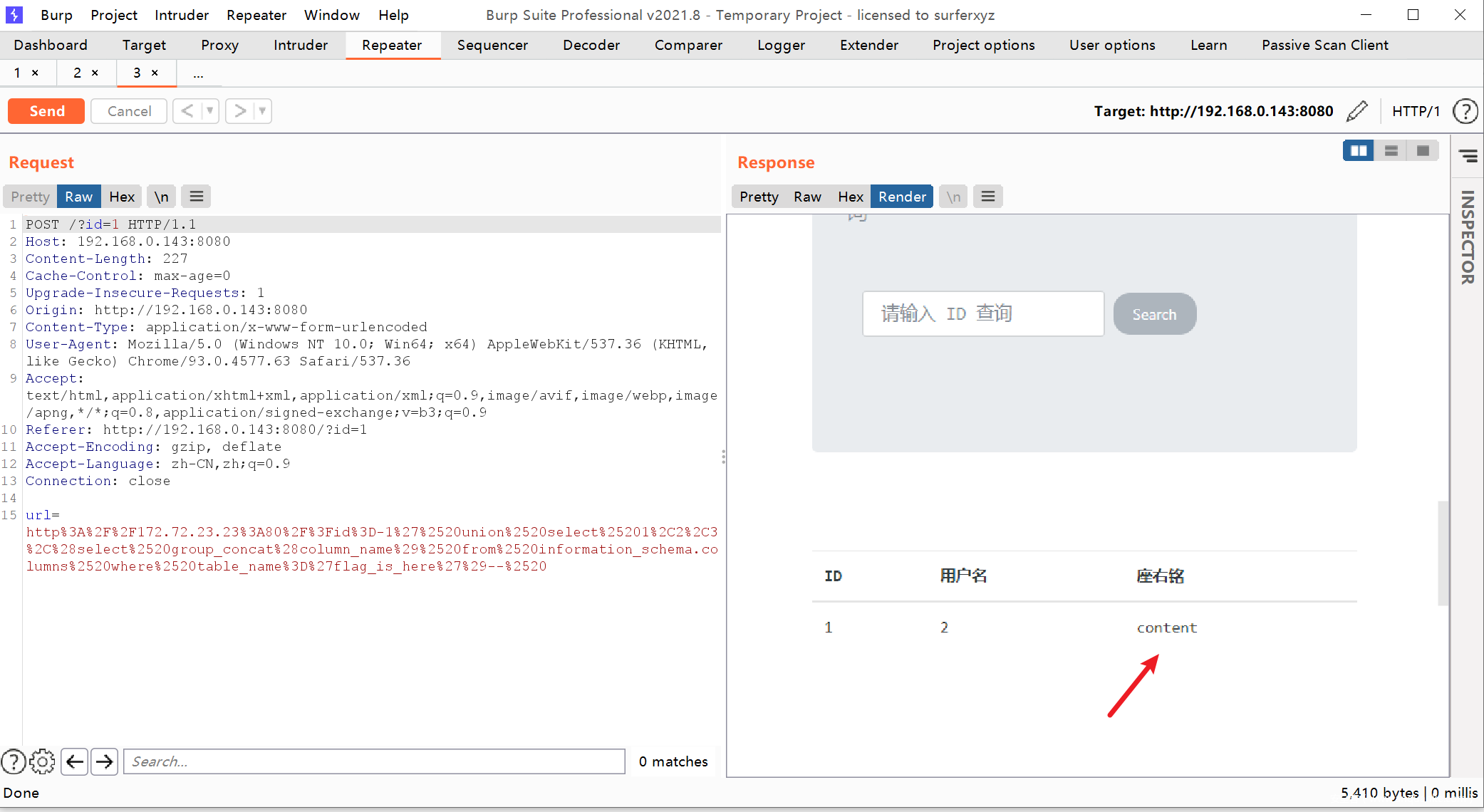The width and height of the screenshot is (1484, 812).
Task: Switch to the Decoder tab
Action: [x=591, y=45]
